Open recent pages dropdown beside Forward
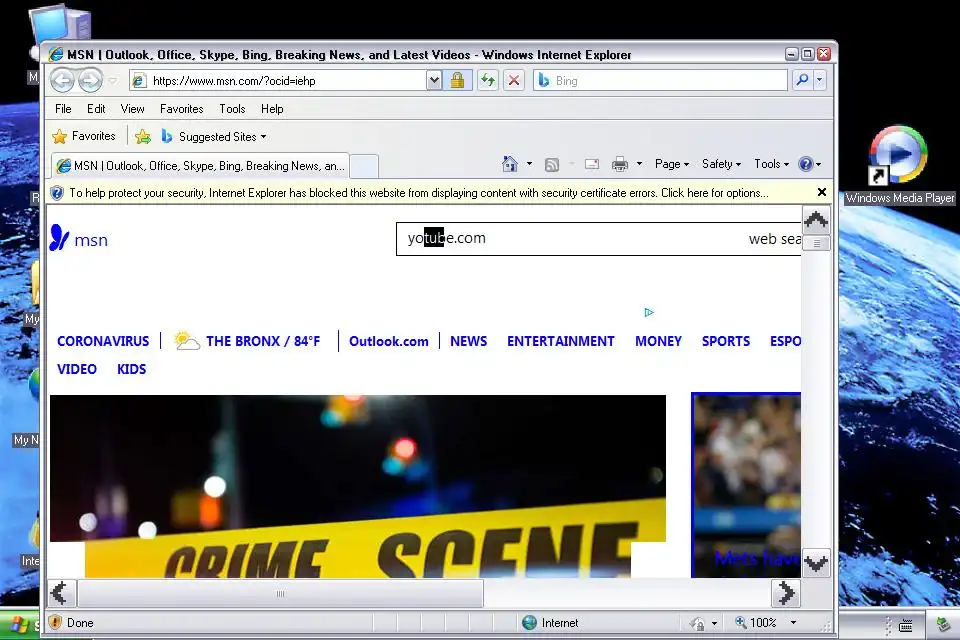The image size is (960, 640). click(x=113, y=80)
